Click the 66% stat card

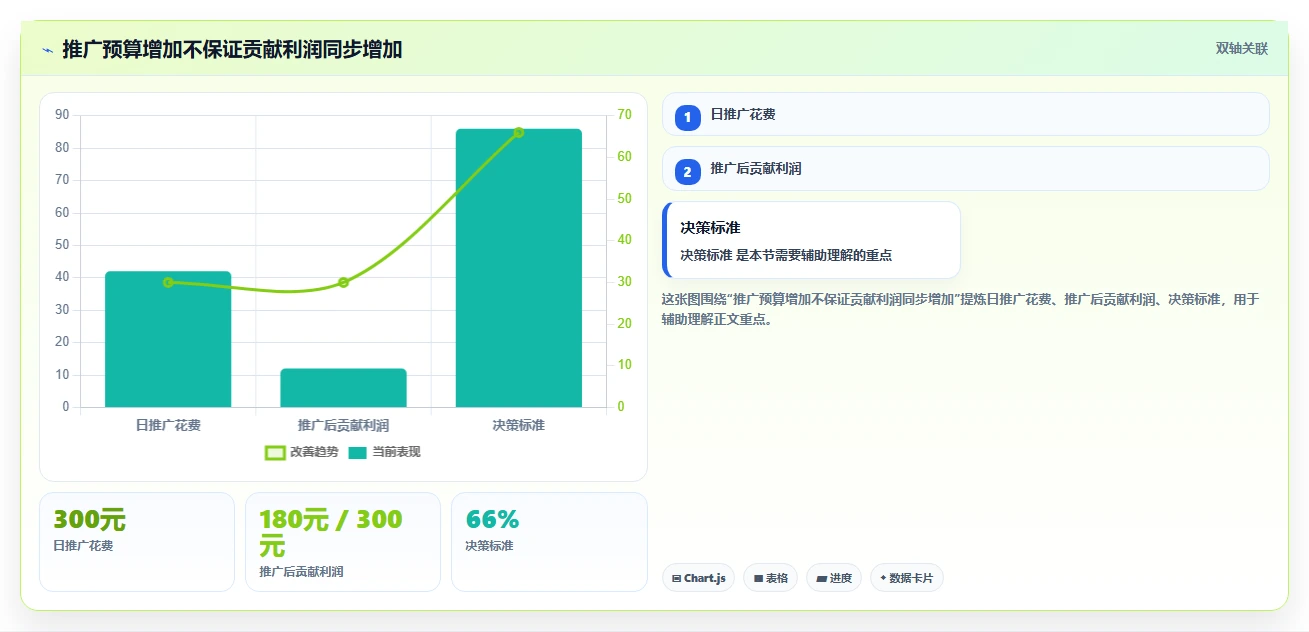click(549, 542)
